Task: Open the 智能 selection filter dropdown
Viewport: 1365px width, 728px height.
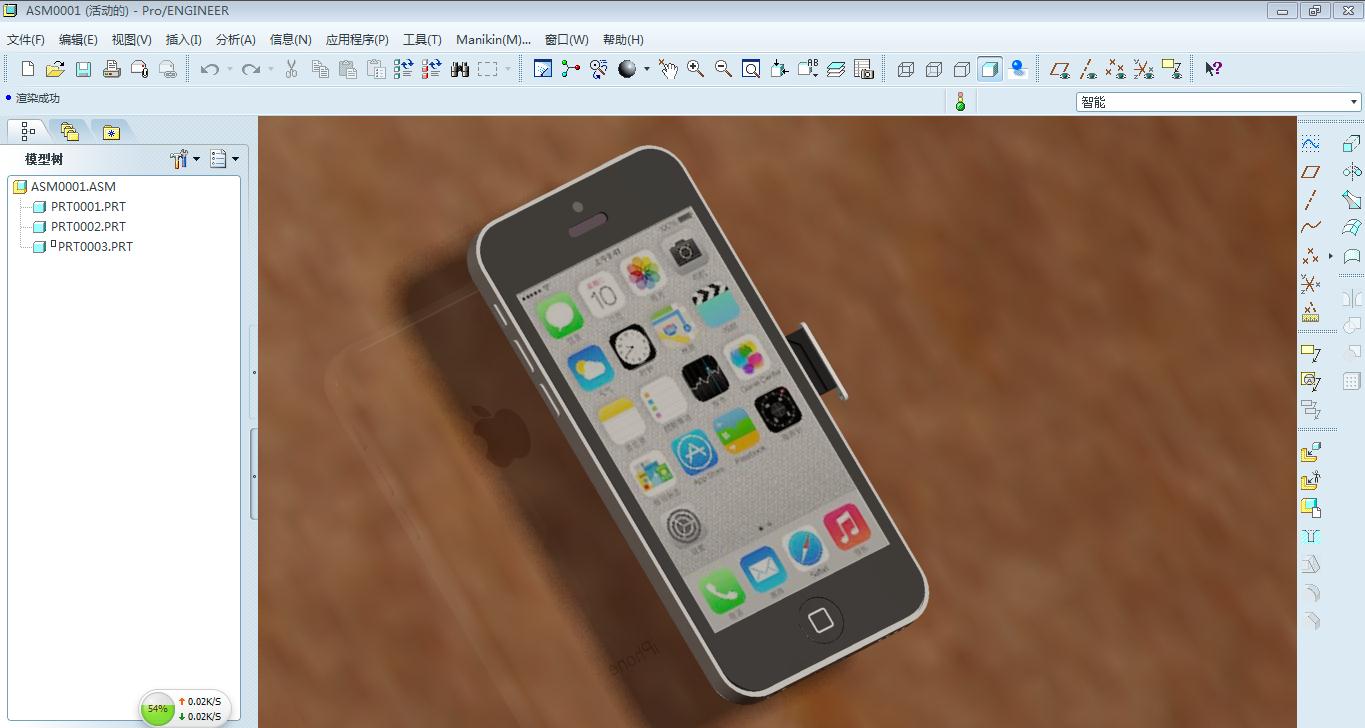Action: (1352, 101)
